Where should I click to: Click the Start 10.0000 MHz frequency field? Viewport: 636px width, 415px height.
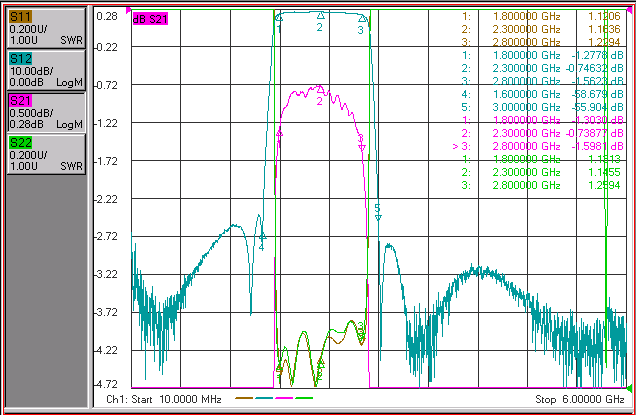pyautogui.click(x=163, y=399)
